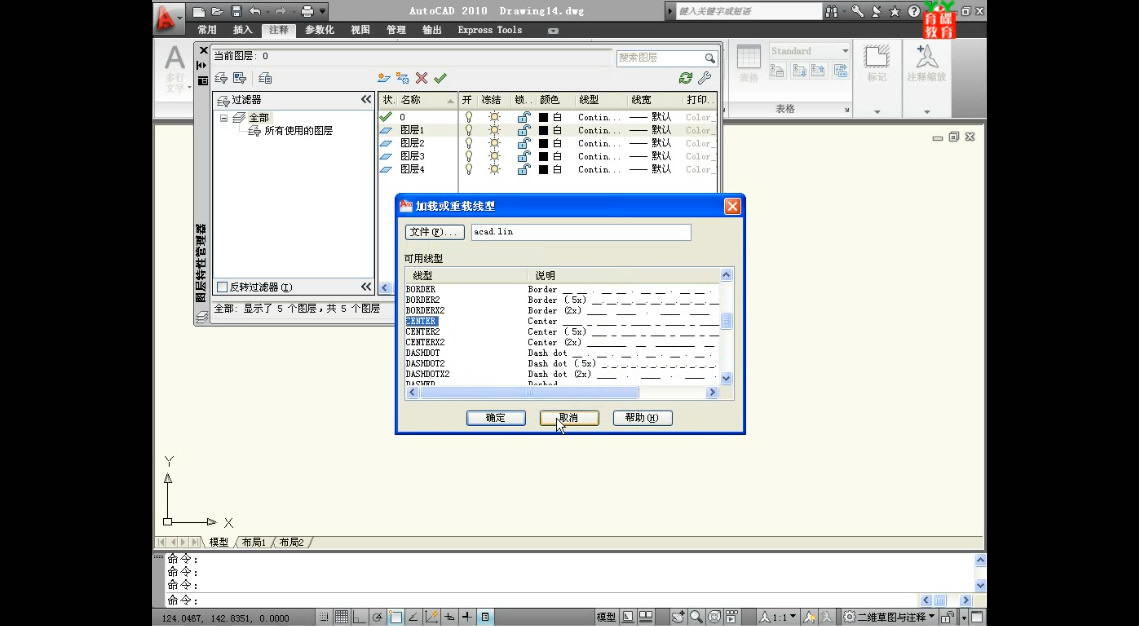
Task: Create a new layer with the new layer icon
Action: (x=384, y=78)
